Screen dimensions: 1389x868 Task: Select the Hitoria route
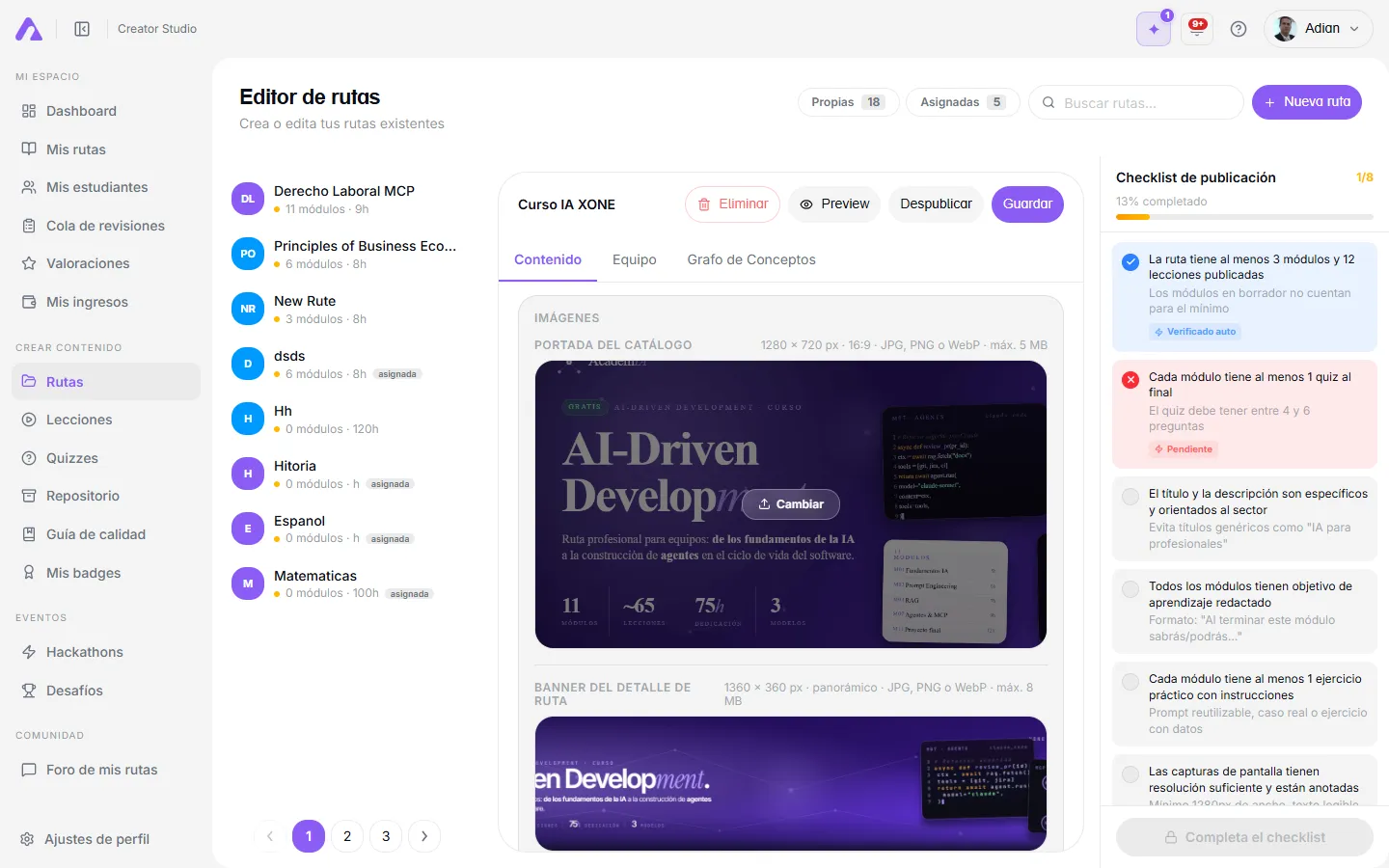click(x=349, y=474)
